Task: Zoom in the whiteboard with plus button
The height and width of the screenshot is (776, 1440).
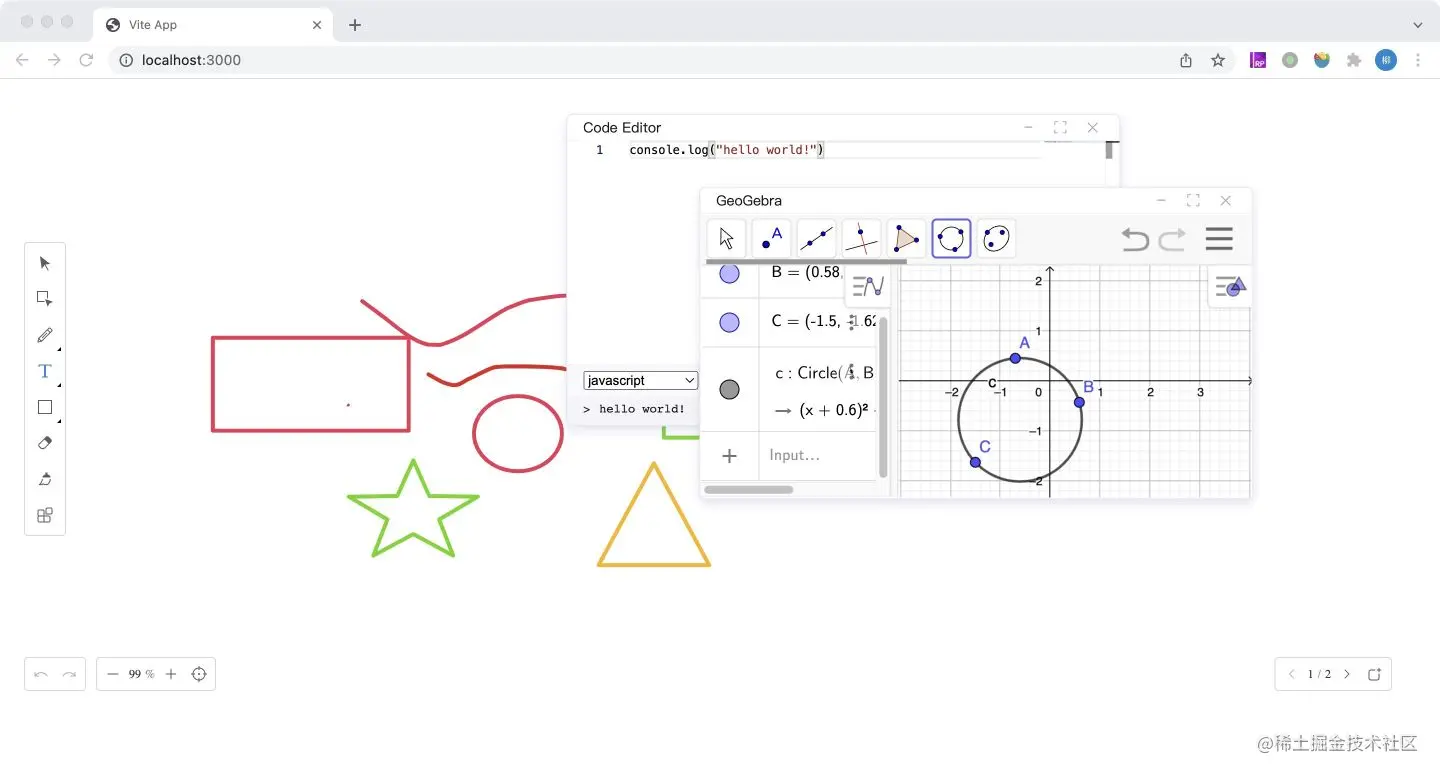Action: (x=171, y=674)
